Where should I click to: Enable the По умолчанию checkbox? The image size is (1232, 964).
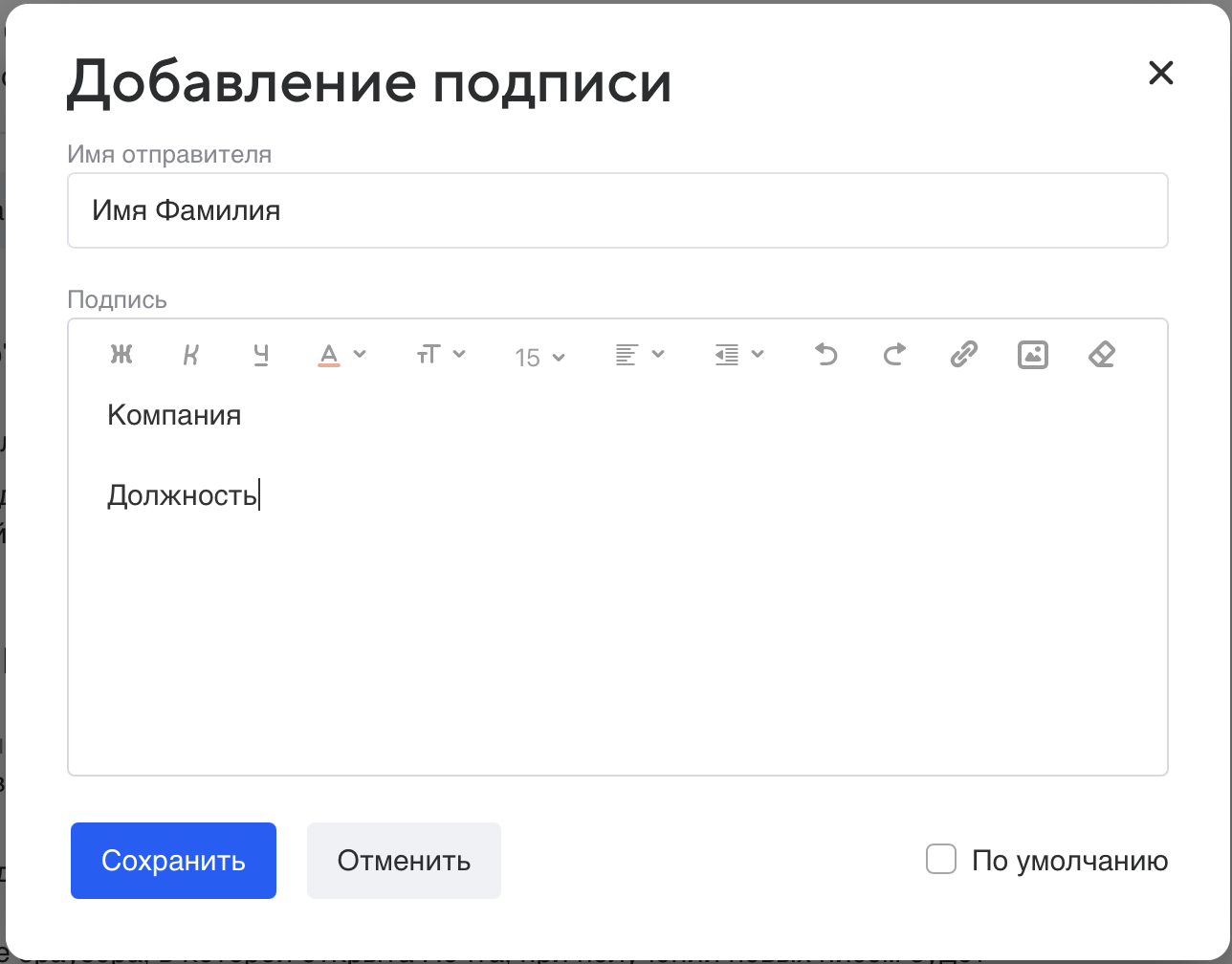pos(941,859)
